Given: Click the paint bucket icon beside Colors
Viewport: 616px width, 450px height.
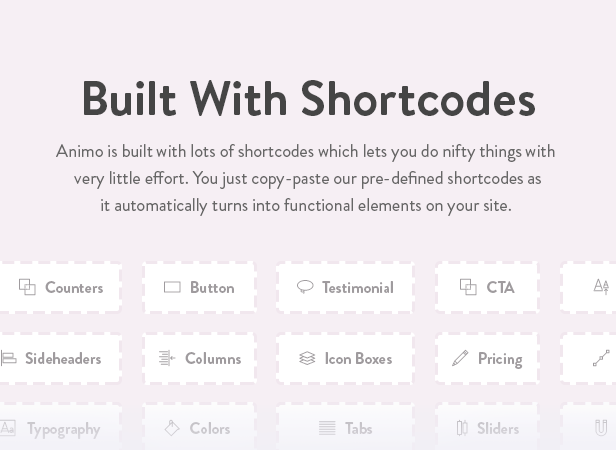Looking at the screenshot, I should click(172, 428).
